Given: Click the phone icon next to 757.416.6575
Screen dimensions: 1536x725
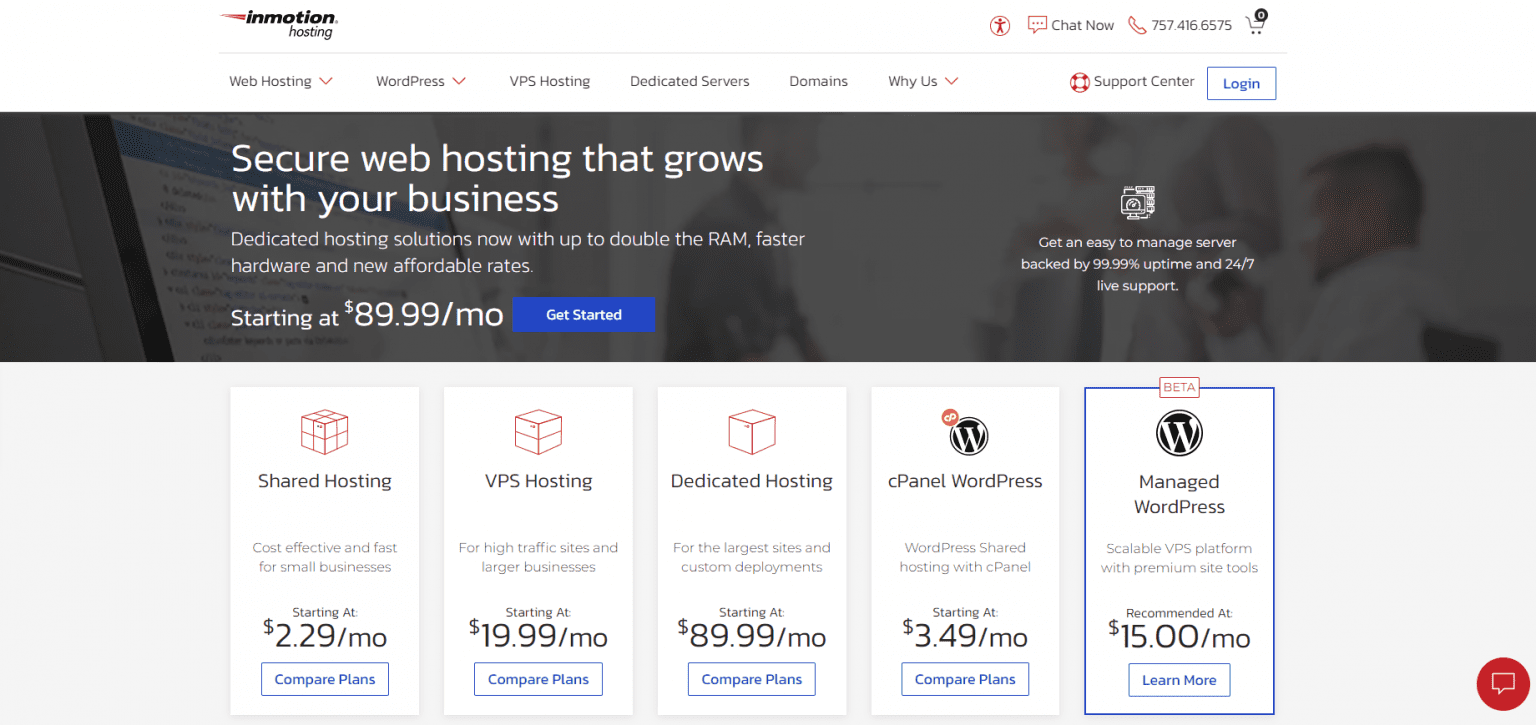Looking at the screenshot, I should [x=1136, y=25].
